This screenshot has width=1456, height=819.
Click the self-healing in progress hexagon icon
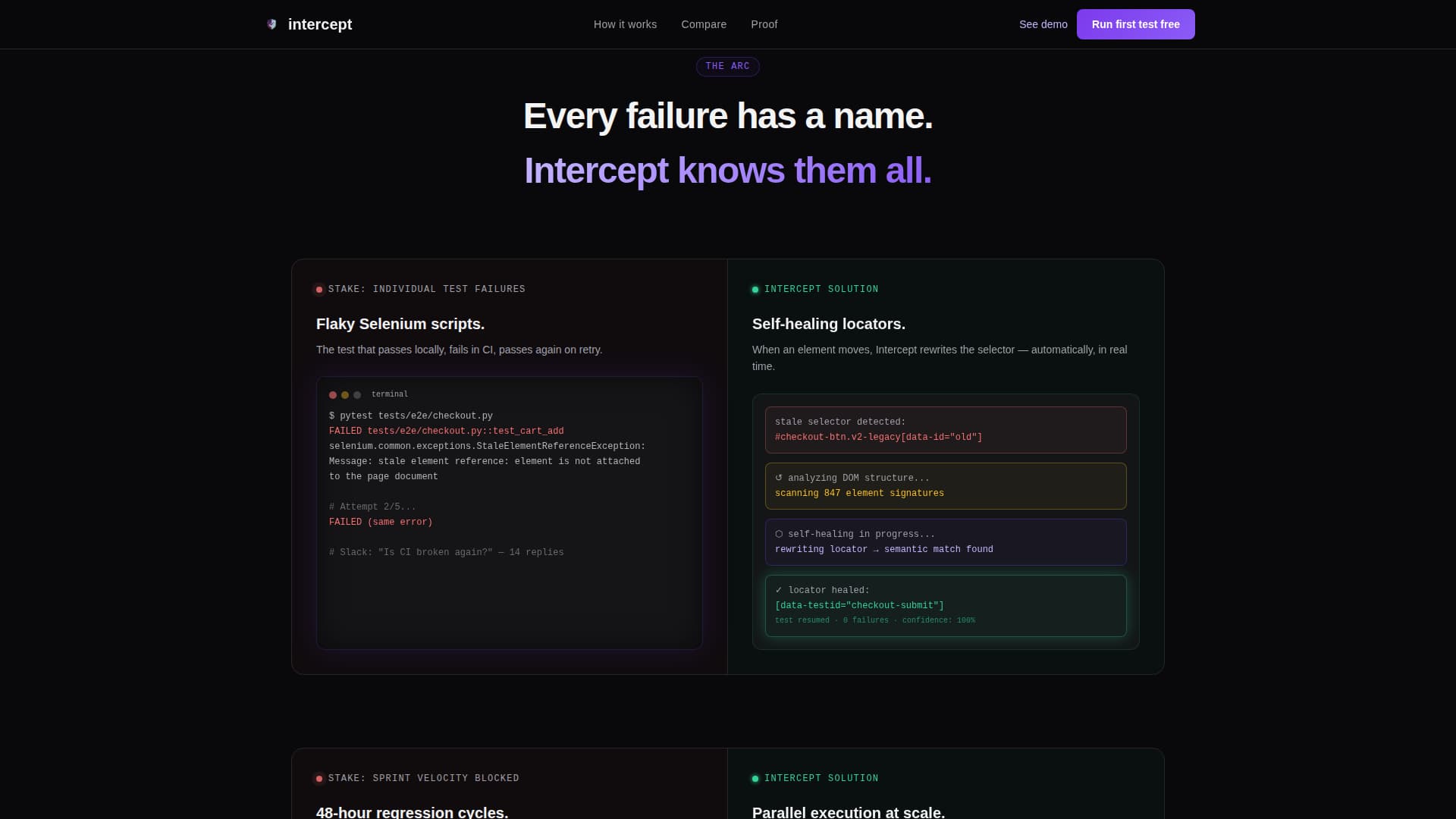point(779,534)
